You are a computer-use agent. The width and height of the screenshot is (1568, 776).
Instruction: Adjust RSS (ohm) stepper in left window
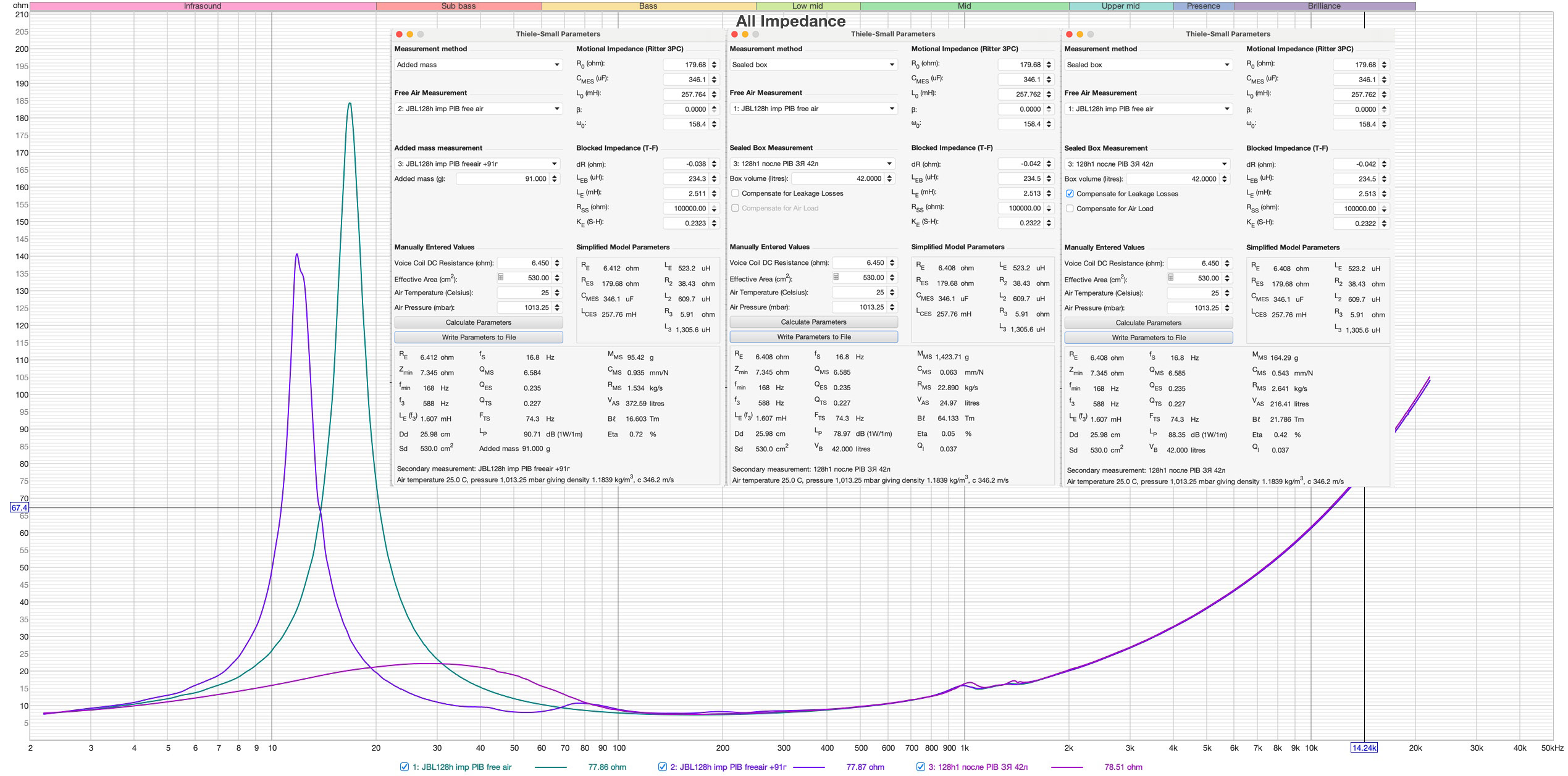coord(714,208)
